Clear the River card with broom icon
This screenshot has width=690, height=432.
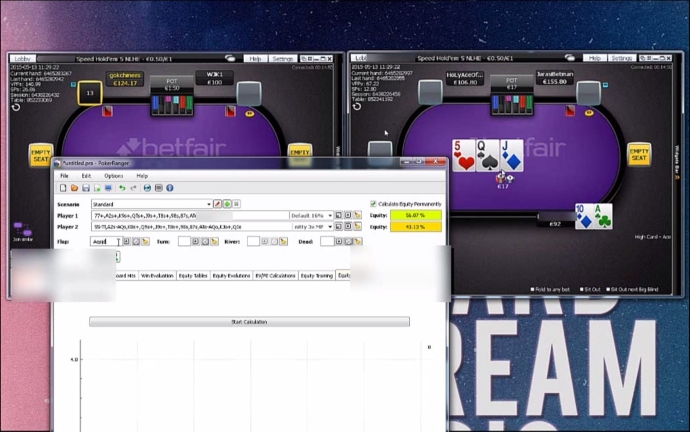pos(283,242)
